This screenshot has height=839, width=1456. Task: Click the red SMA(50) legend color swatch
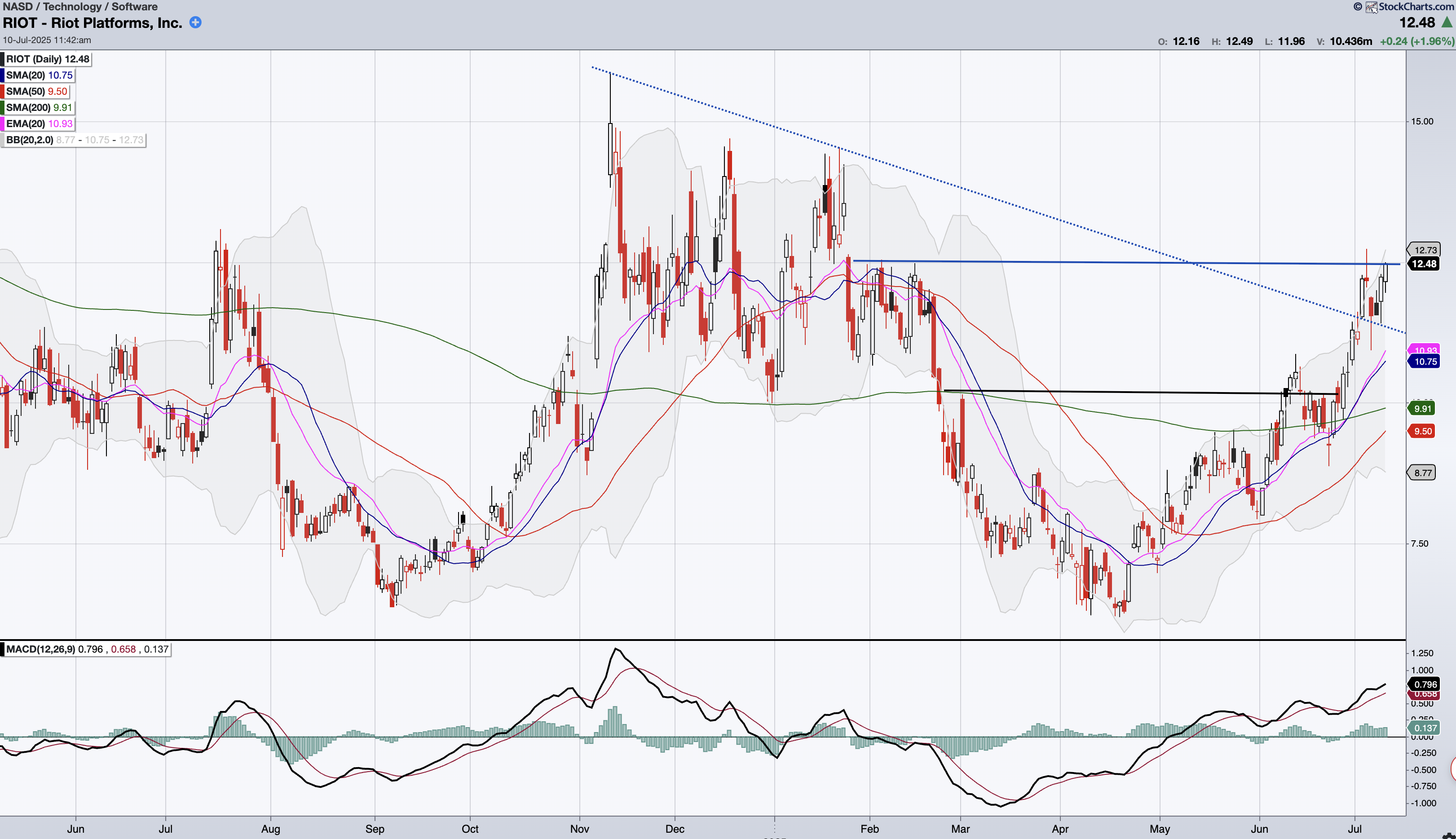coord(2,91)
